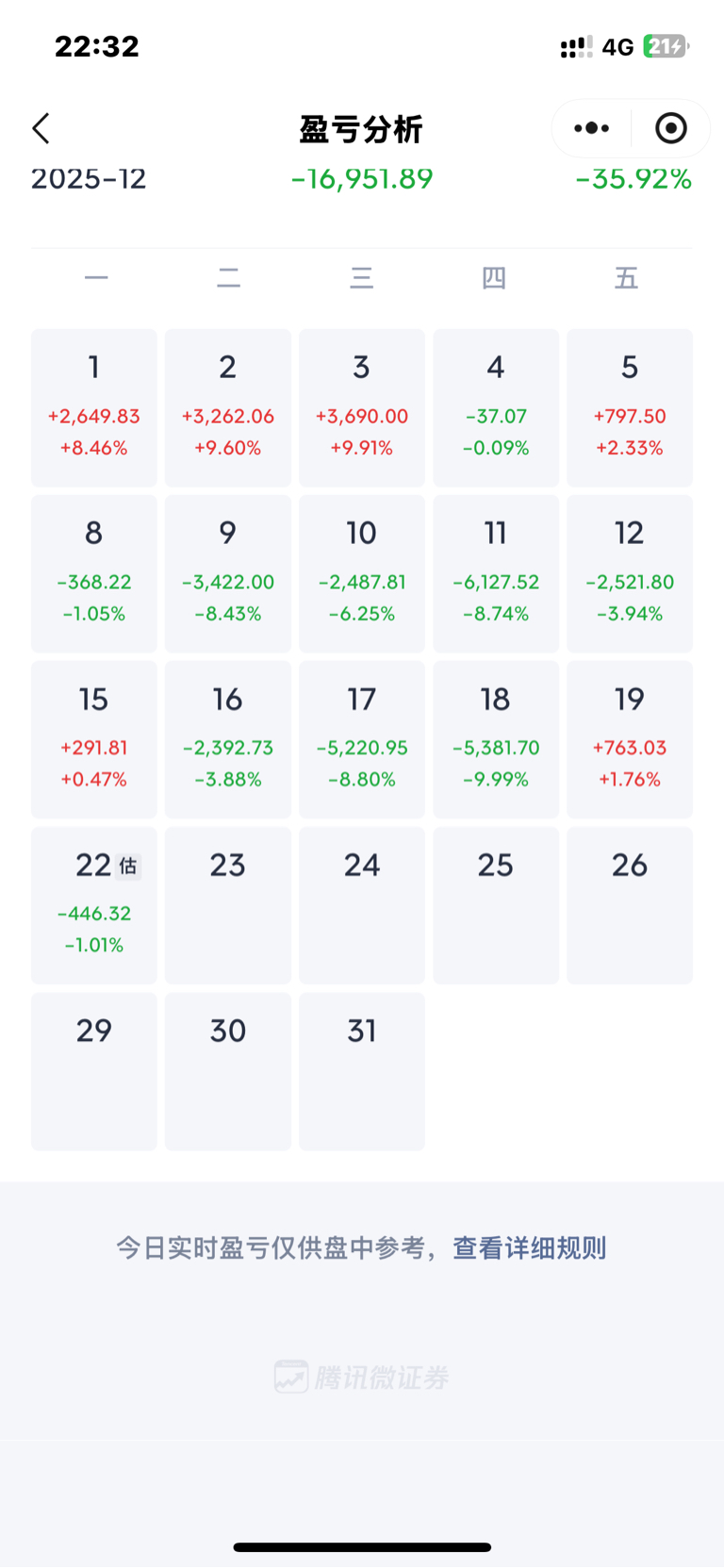Select the empty day 31 cell
The image size is (724, 1568).
coord(362,1071)
